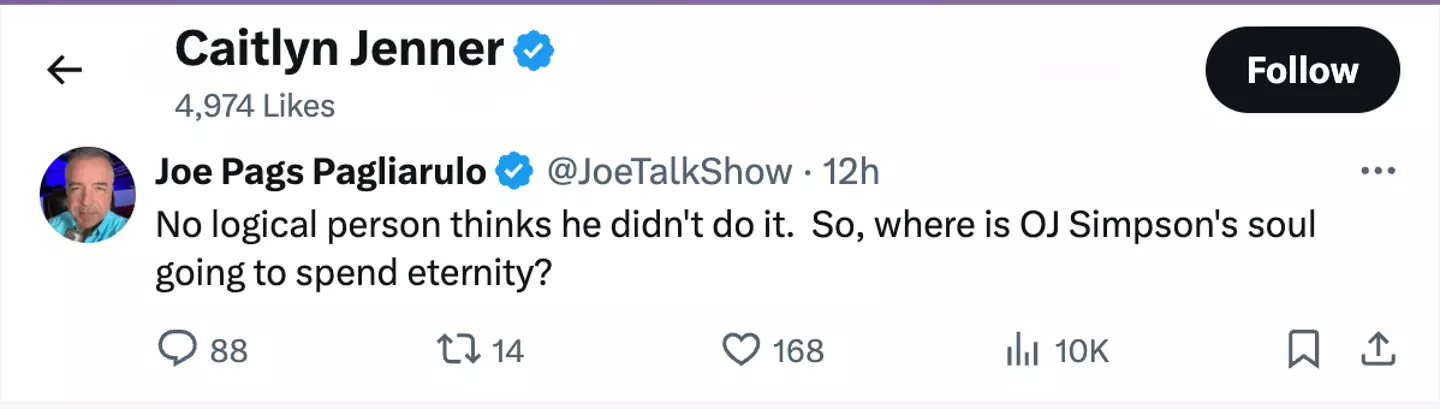
Task: Bookmark the Joe Pags tweet
Action: tap(1303, 349)
